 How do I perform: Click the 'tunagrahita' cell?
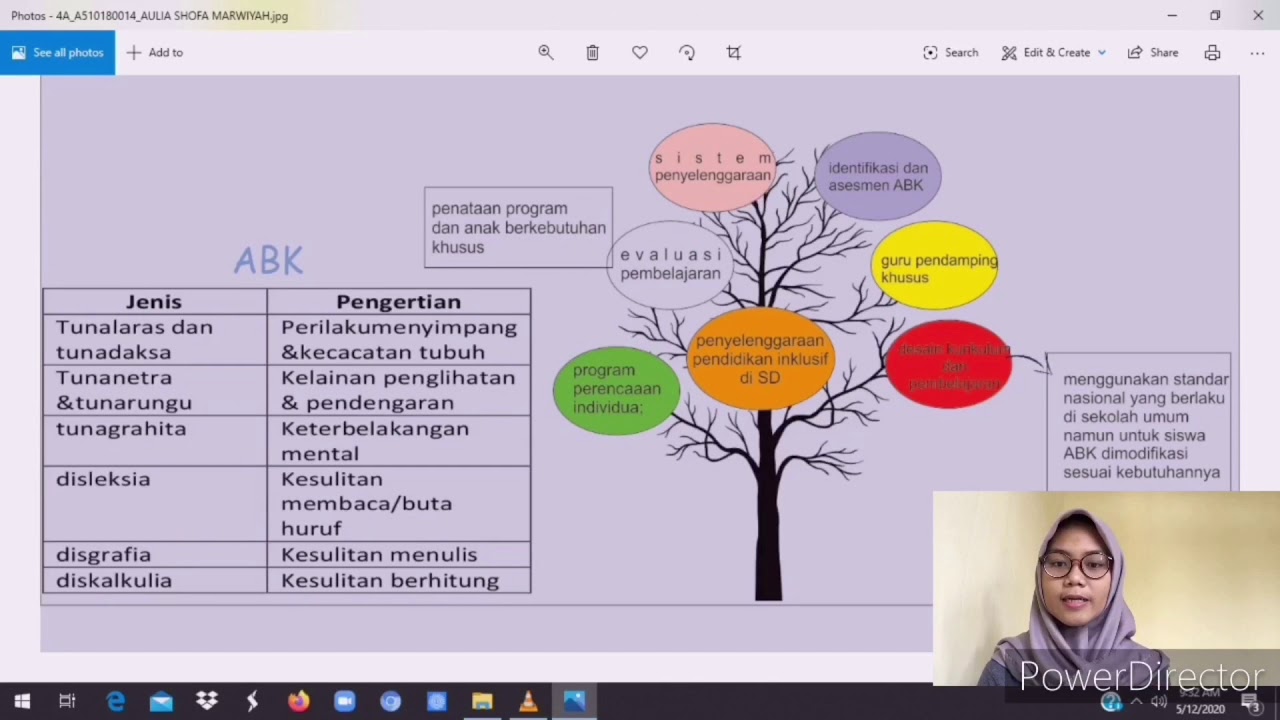point(154,440)
